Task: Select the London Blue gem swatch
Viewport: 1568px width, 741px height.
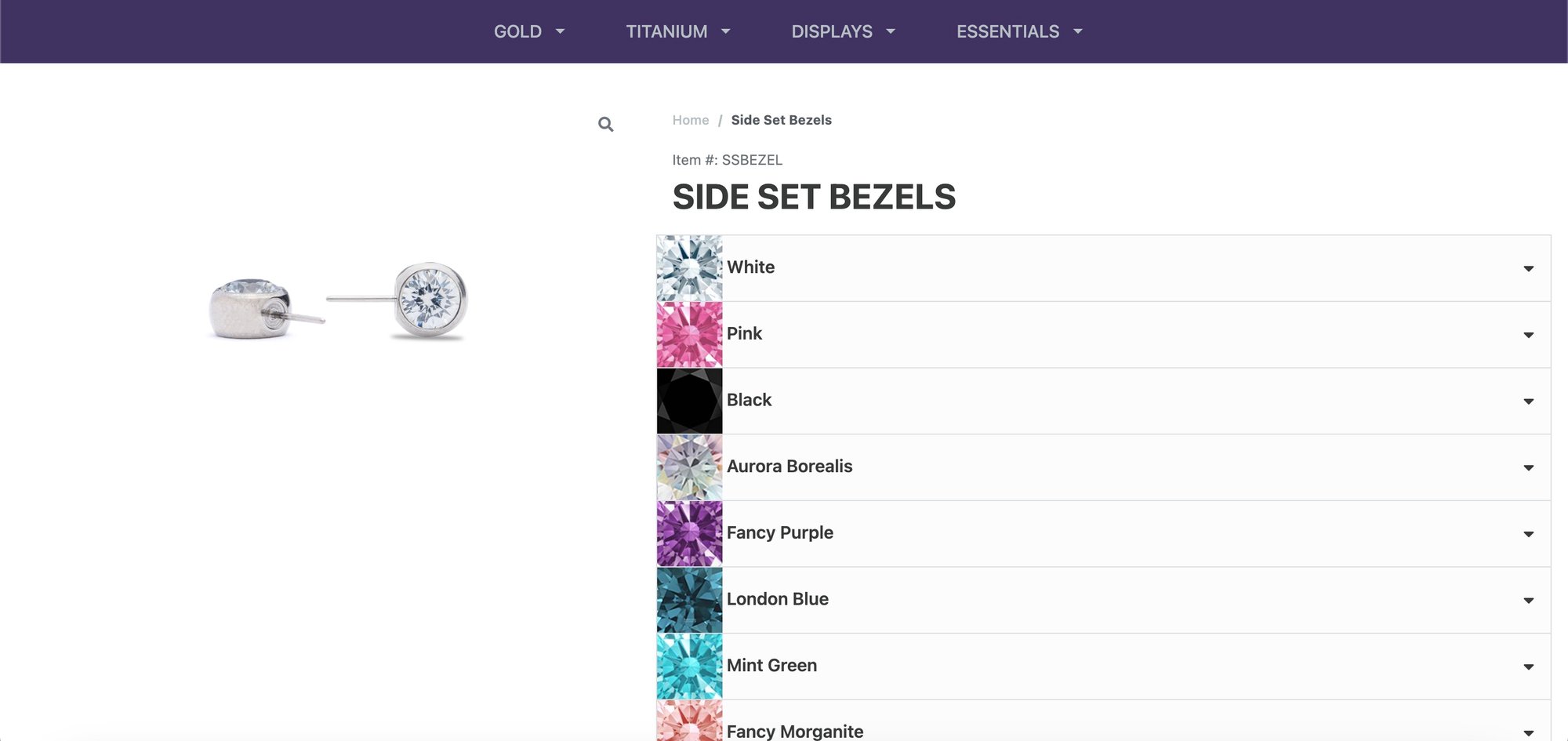Action: pyautogui.click(x=689, y=601)
